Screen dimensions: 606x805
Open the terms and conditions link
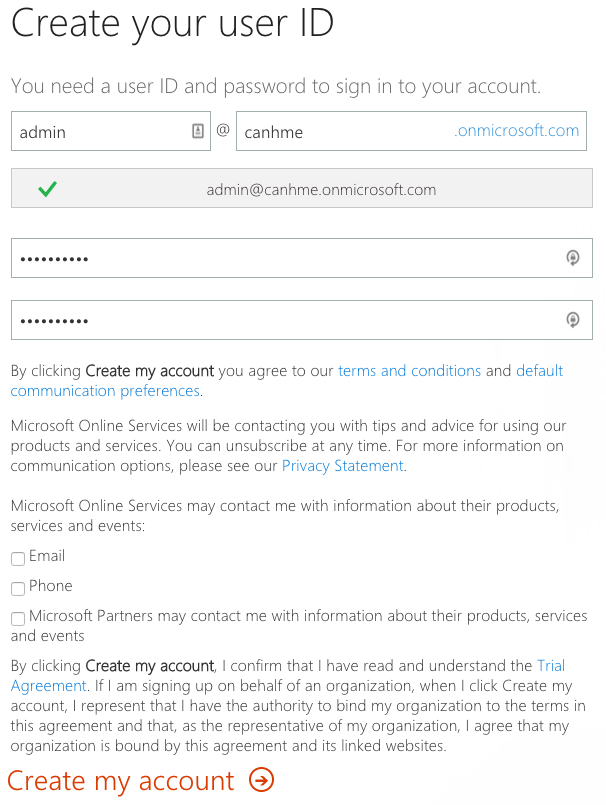[409, 371]
